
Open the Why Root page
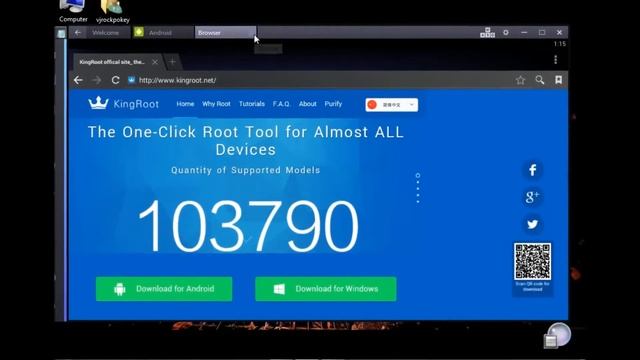[x=216, y=104]
